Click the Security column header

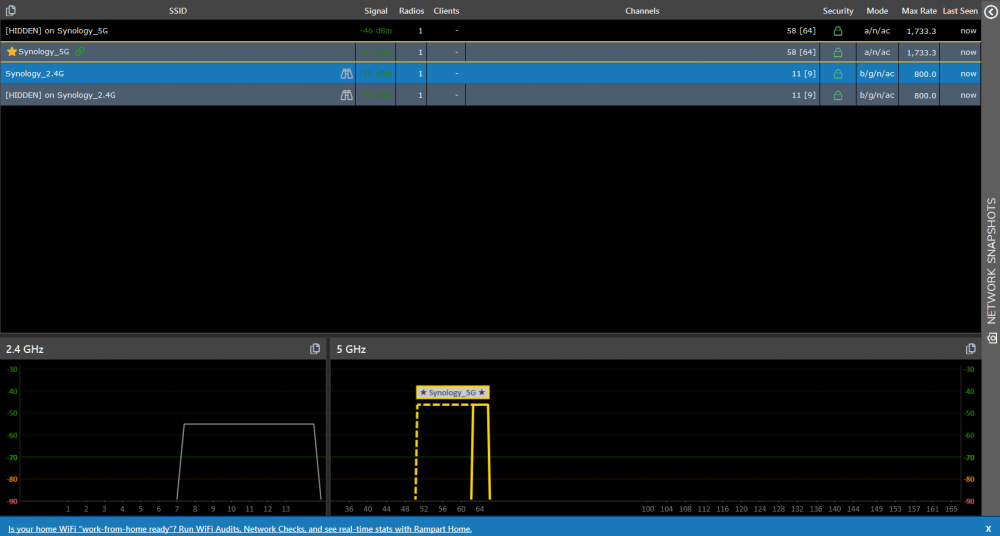838,10
